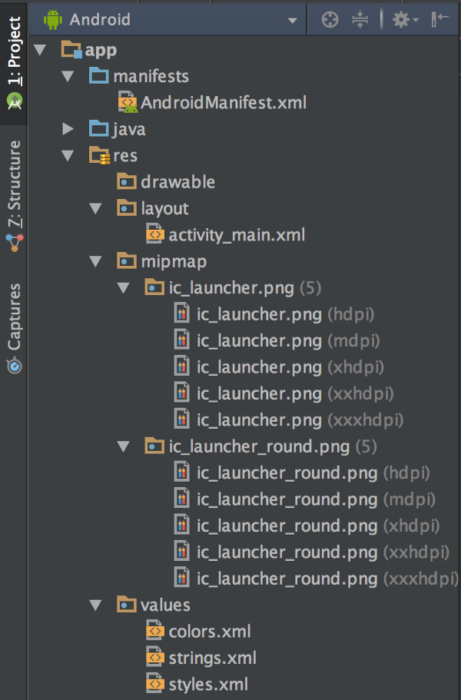Collapse the ic_launcher_round.png group
The image size is (461, 700).
(x=123, y=446)
